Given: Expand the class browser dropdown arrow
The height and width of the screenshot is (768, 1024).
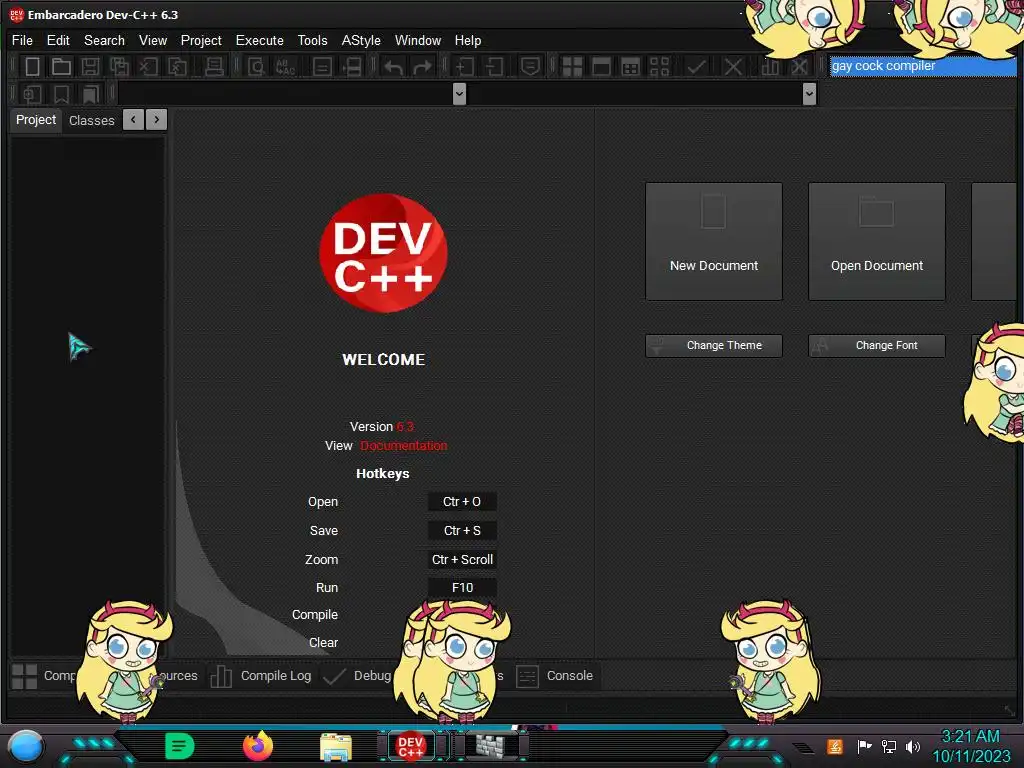Looking at the screenshot, I should click(x=459, y=94).
